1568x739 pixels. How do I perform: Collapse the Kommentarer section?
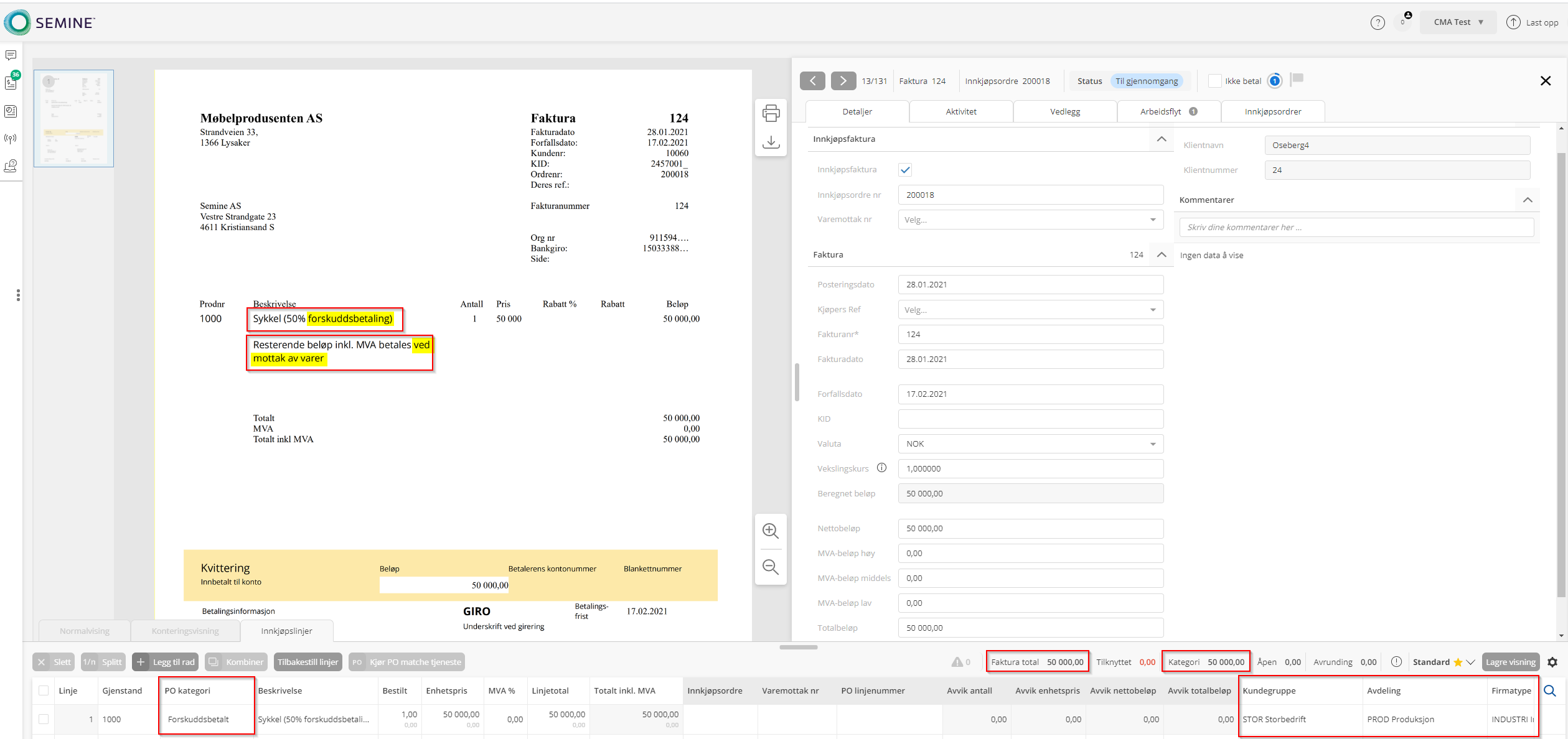(x=1527, y=200)
